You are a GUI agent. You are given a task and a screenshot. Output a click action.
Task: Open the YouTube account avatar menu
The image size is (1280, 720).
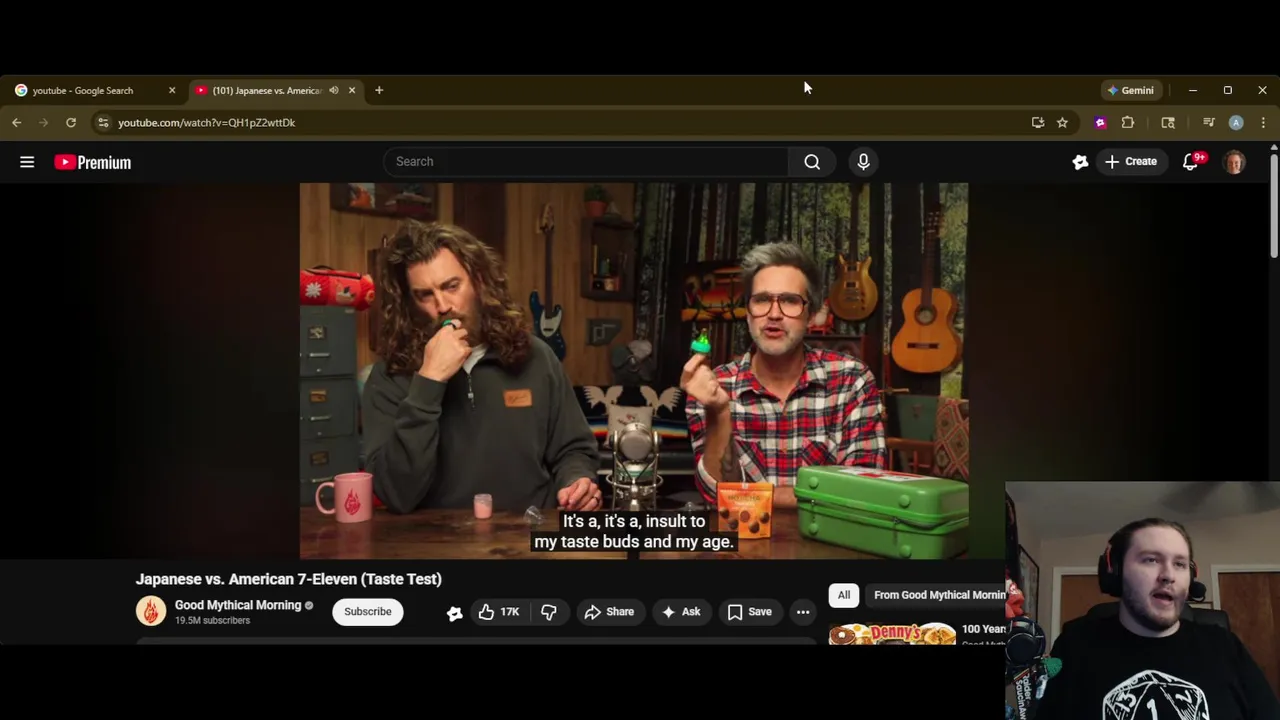tap(1234, 162)
